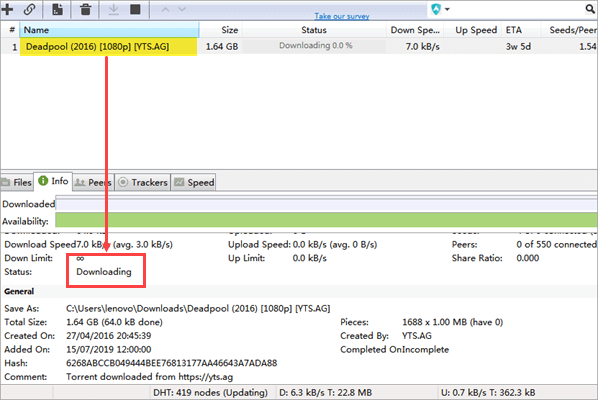598x400 pixels.
Task: Sort by the Up Speed column header
Action: (473, 30)
